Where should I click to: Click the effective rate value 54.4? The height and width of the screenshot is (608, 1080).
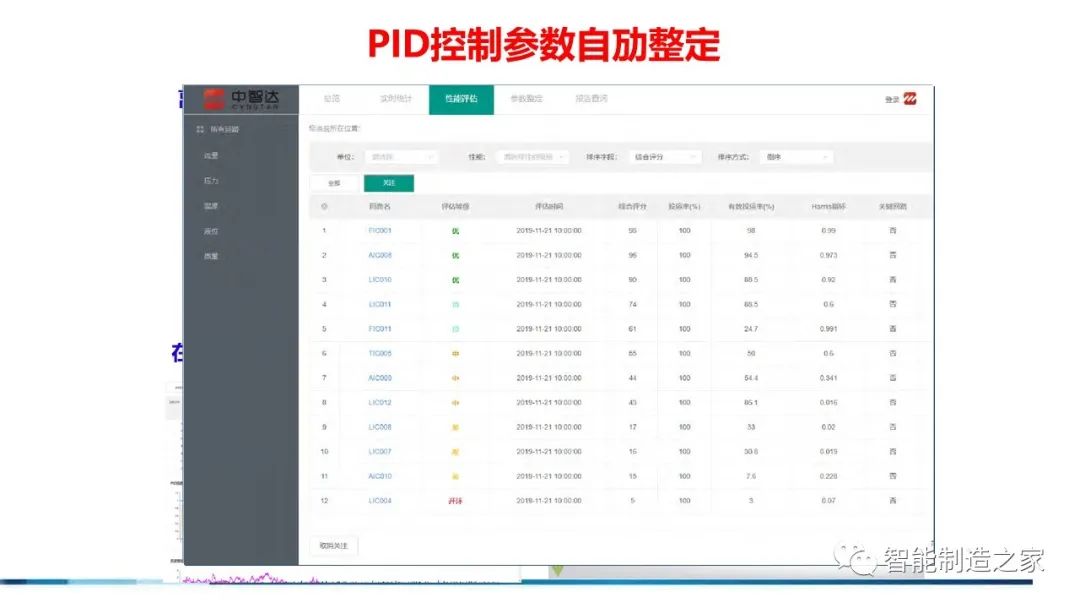pos(751,378)
